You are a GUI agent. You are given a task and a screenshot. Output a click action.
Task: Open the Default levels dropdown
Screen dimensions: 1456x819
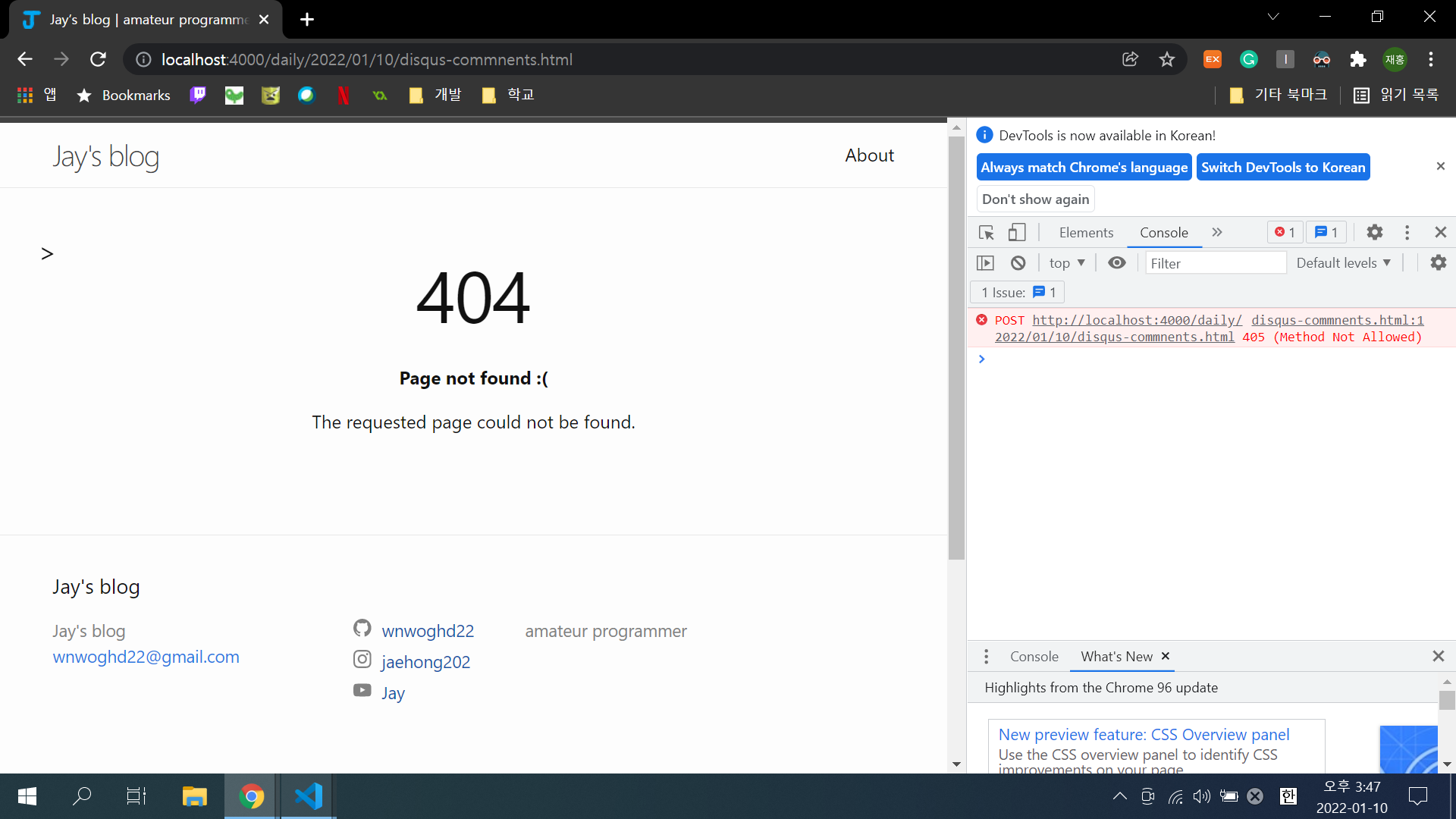1343,263
